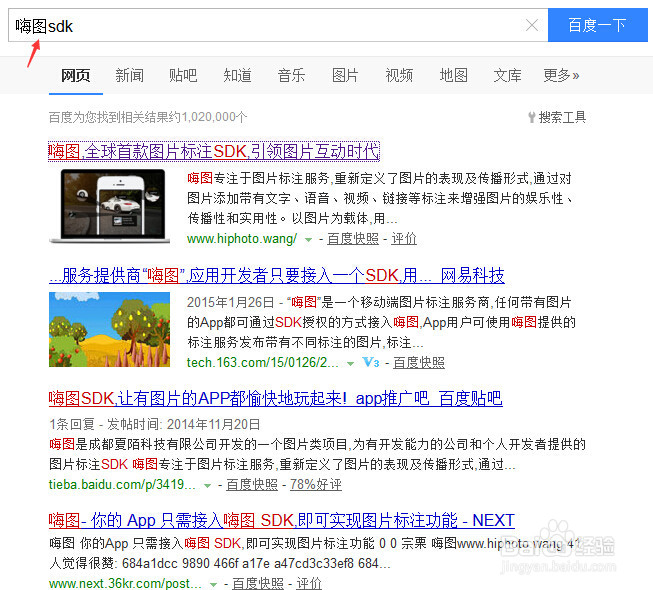Expand dropdown arrow next to next.36kr.com URL
The height and width of the screenshot is (590, 653).
point(213,584)
